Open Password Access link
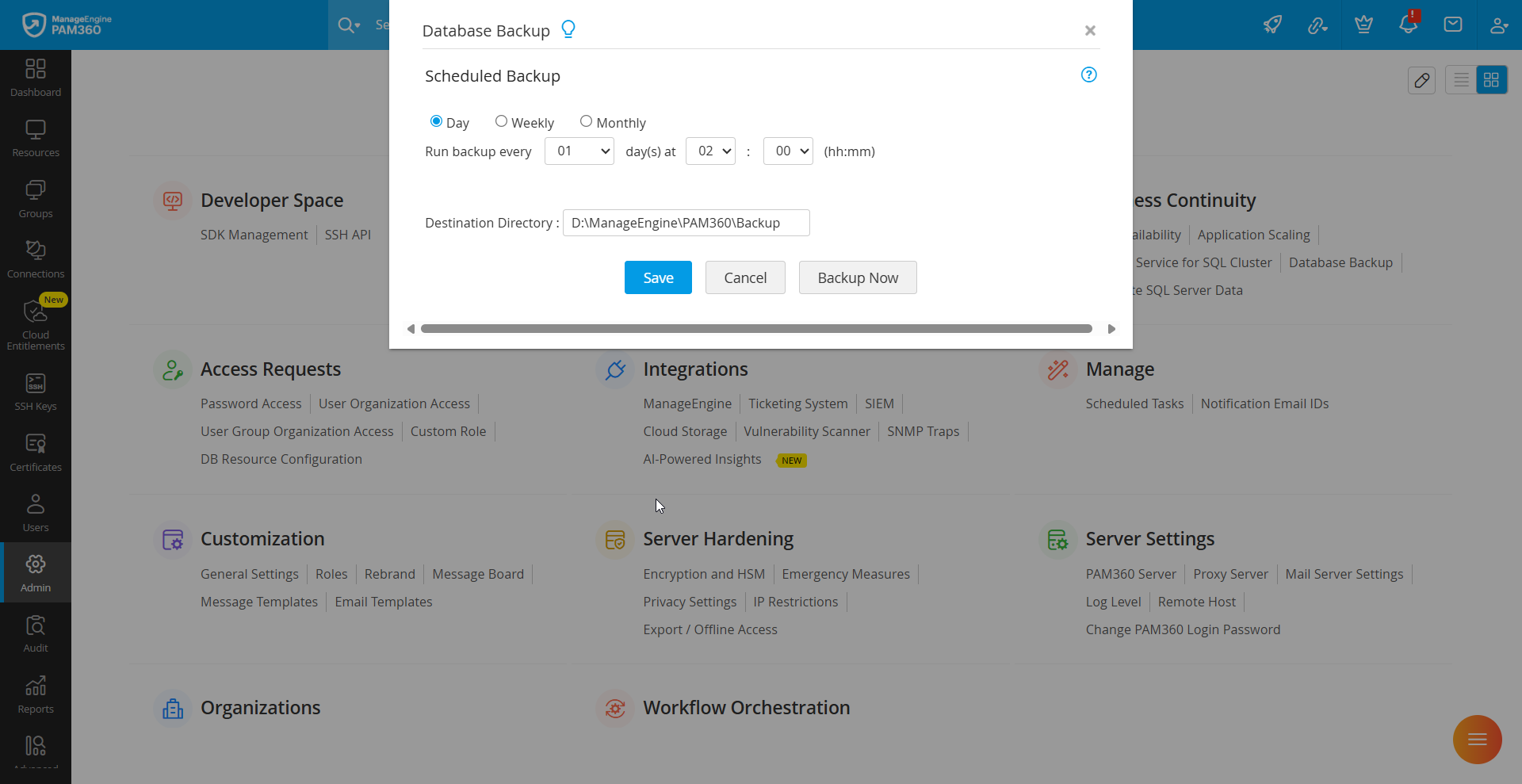 [x=250, y=403]
